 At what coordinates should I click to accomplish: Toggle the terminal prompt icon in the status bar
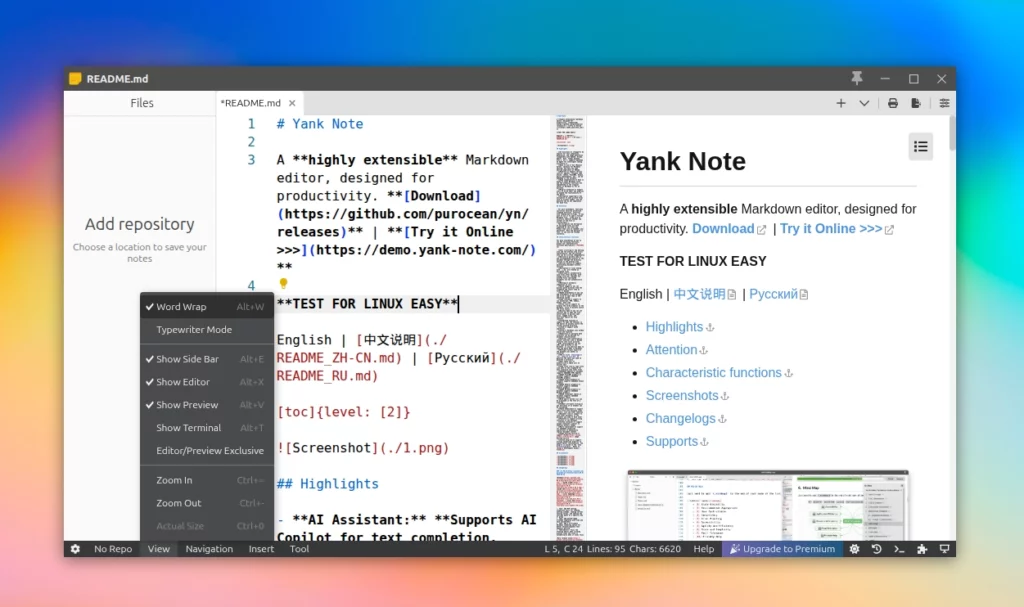coord(899,549)
